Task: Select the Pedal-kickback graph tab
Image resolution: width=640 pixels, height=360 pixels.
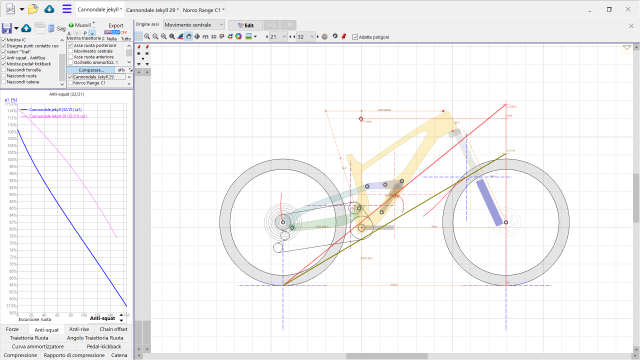Action: [x=104, y=347]
